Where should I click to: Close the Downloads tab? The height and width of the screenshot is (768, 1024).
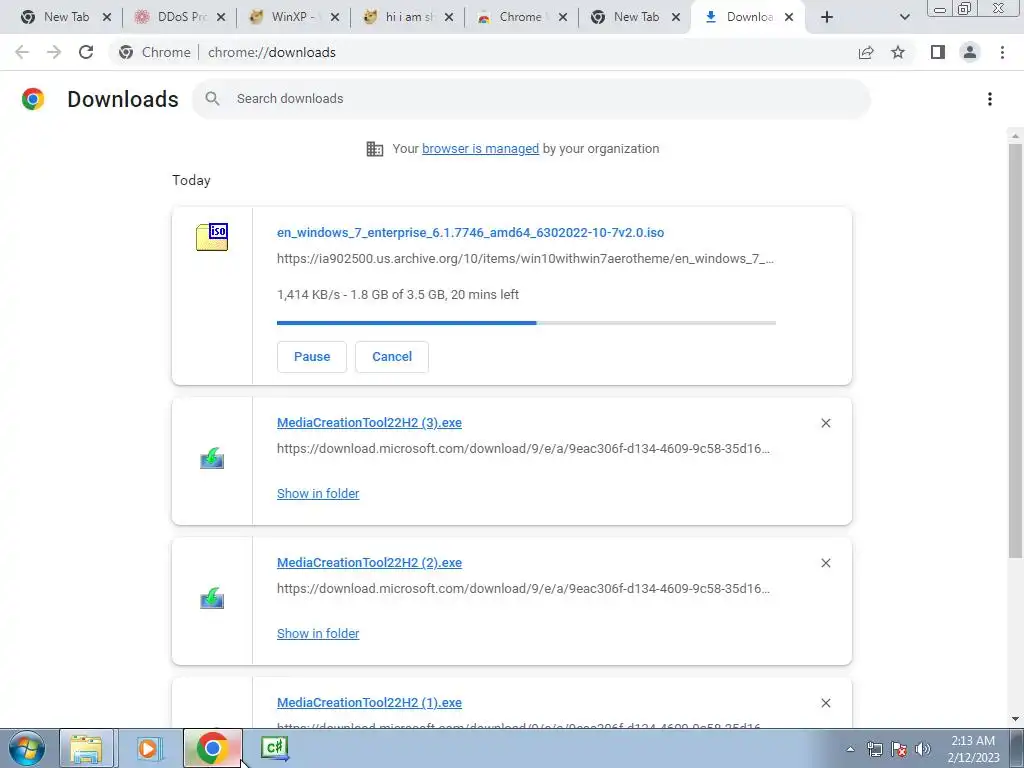[x=789, y=17]
